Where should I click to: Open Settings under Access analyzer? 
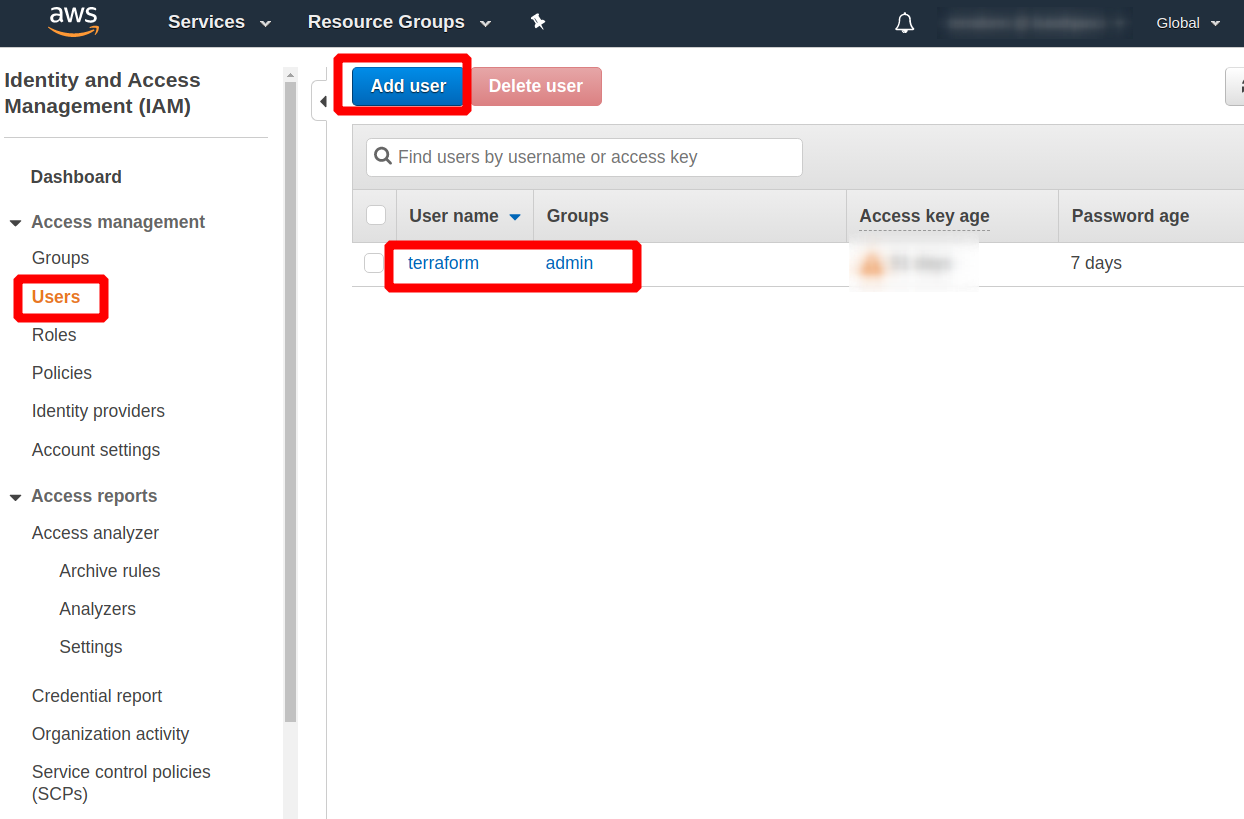[x=91, y=647]
